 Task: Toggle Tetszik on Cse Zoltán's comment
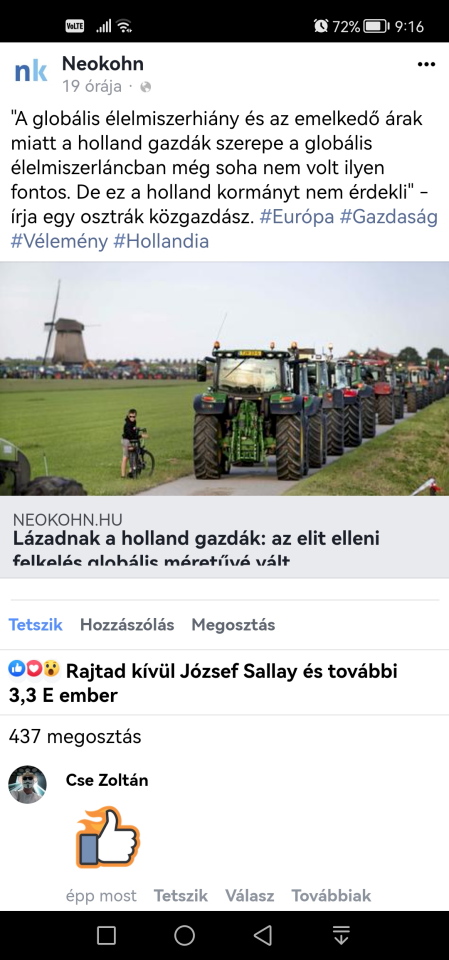pyautogui.click(x=181, y=896)
